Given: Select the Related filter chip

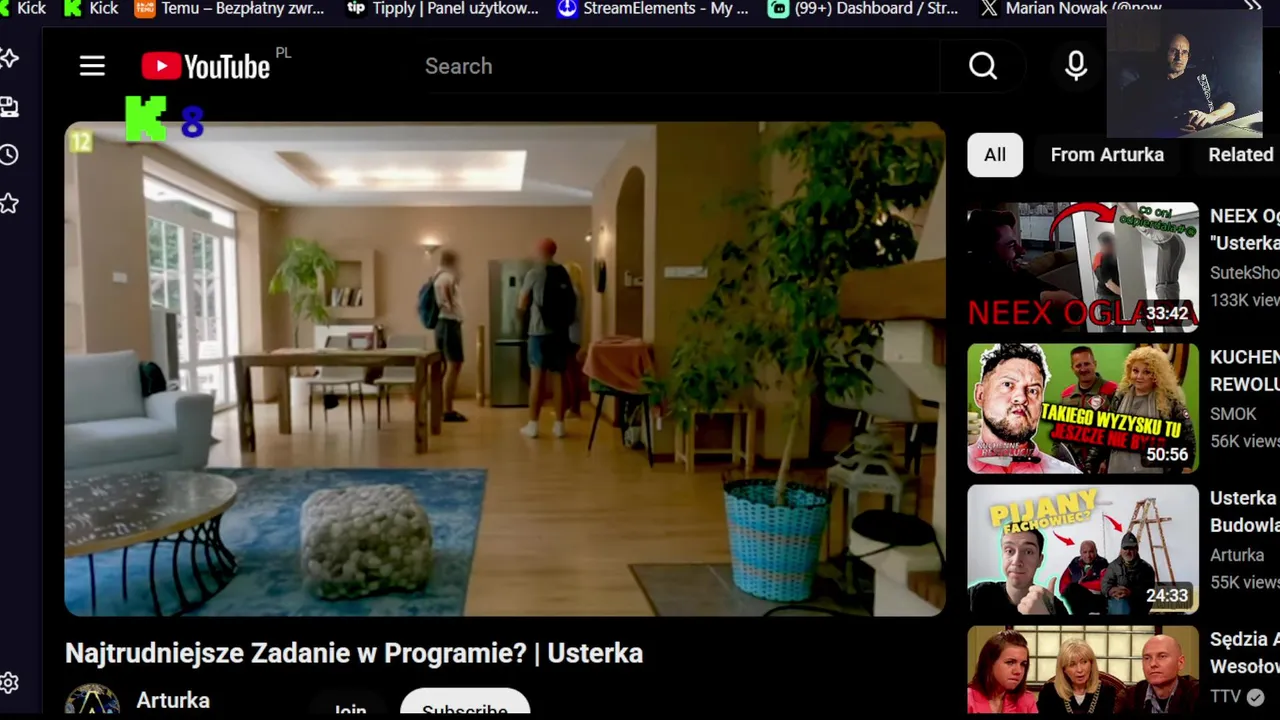Looking at the screenshot, I should (x=1240, y=155).
